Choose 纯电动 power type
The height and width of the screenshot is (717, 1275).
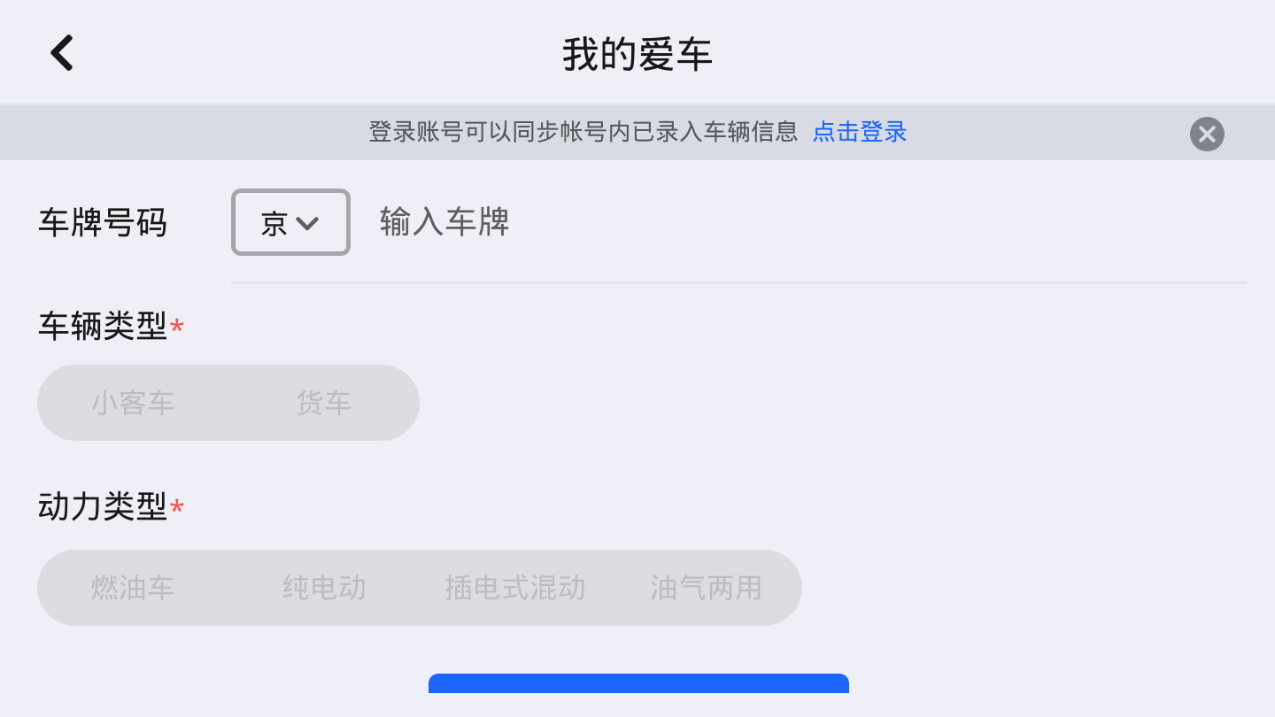(324, 588)
